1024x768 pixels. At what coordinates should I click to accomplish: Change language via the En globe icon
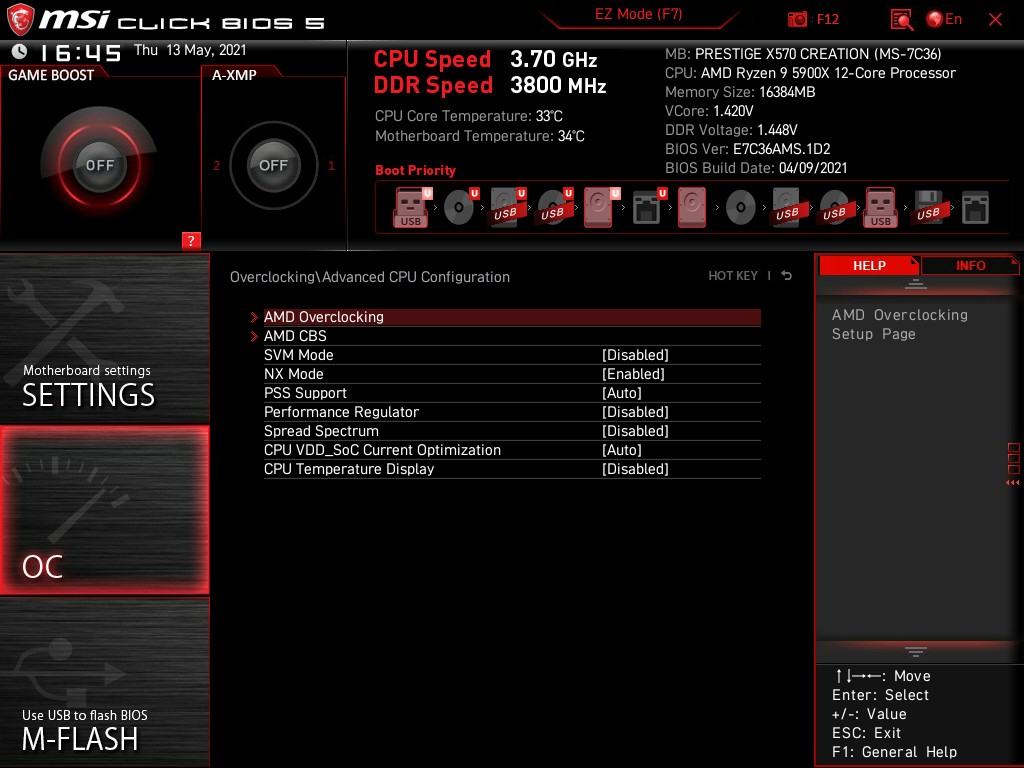point(944,20)
